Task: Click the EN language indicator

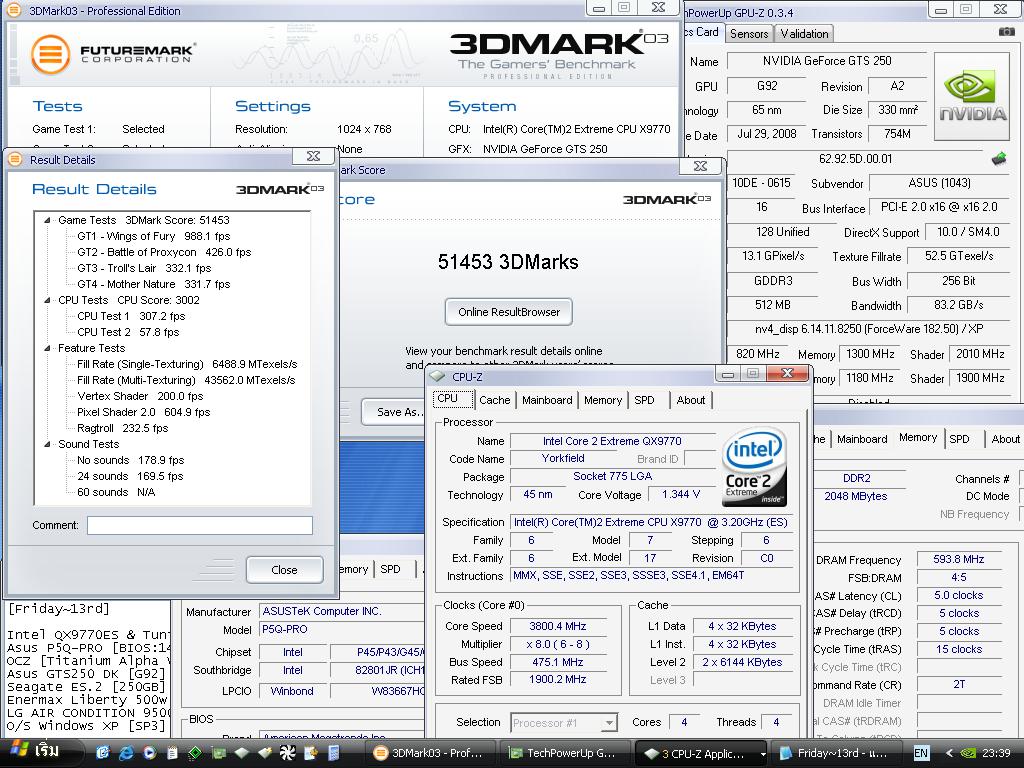Action: pyautogui.click(x=921, y=753)
